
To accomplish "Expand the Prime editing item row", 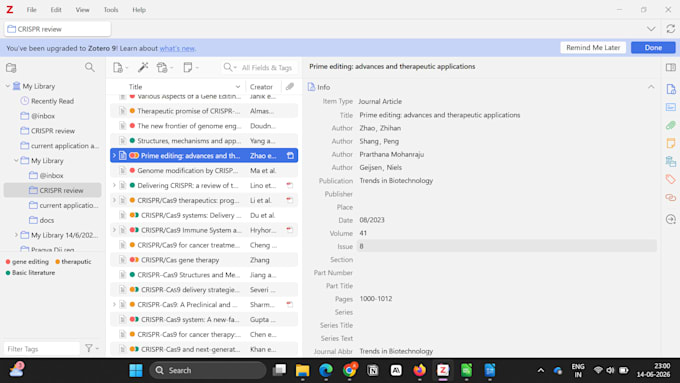I will [114, 155].
